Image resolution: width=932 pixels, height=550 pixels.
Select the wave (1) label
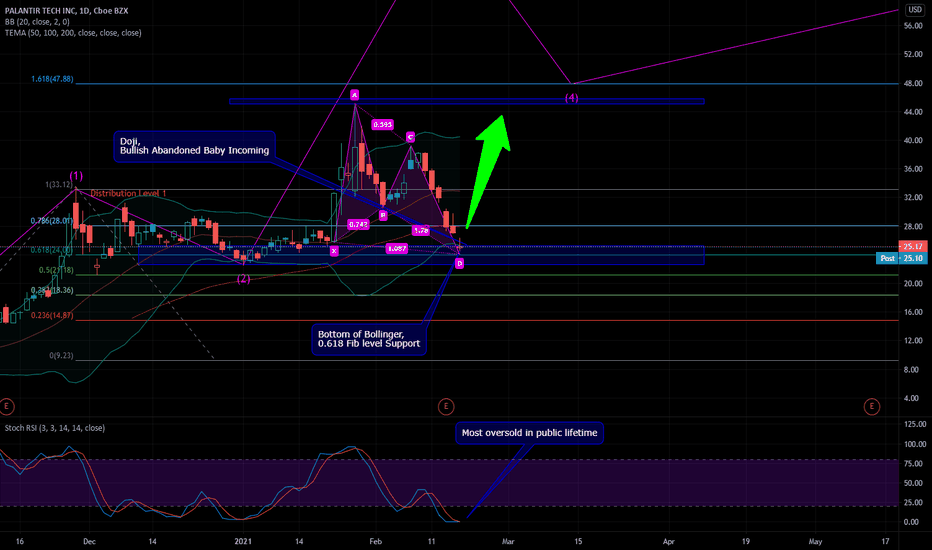click(76, 176)
